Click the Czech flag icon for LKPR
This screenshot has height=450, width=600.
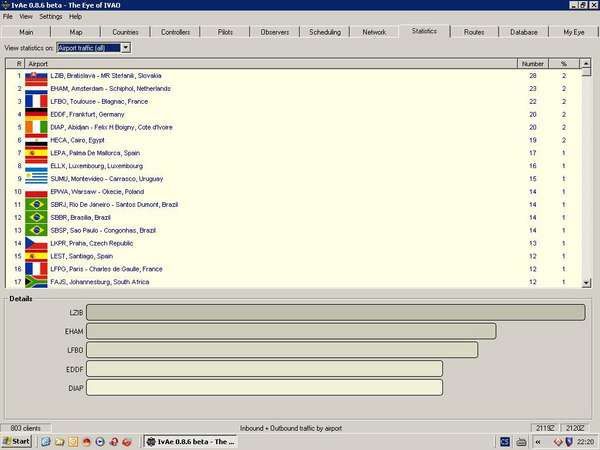[x=36, y=244]
